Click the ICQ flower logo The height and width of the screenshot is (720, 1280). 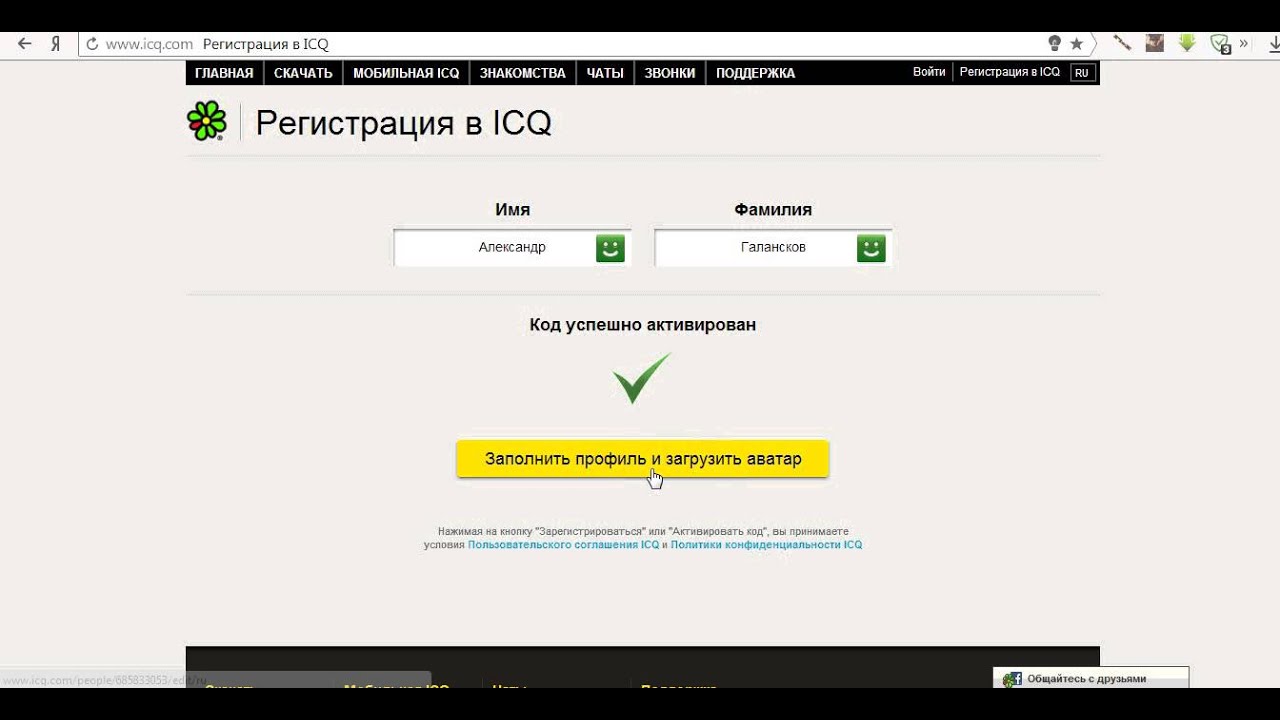click(207, 121)
